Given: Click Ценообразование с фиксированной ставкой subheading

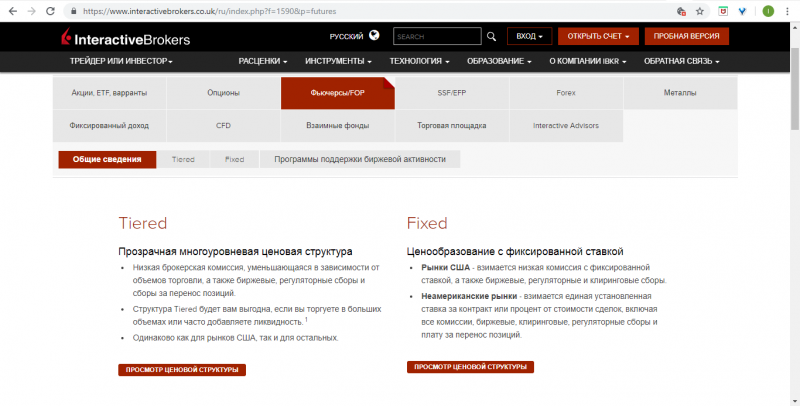Looking at the screenshot, I should (515, 251).
